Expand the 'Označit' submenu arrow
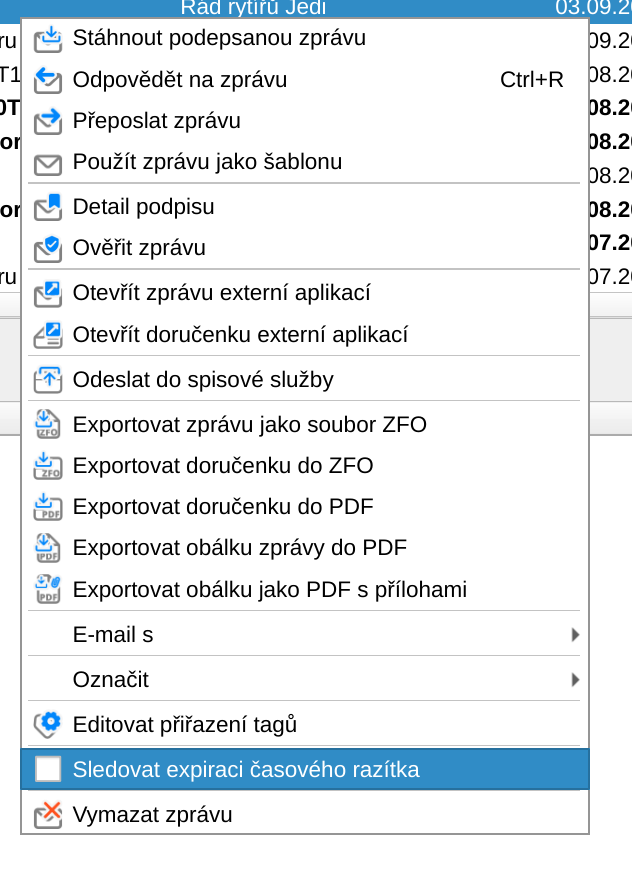 tap(574, 679)
